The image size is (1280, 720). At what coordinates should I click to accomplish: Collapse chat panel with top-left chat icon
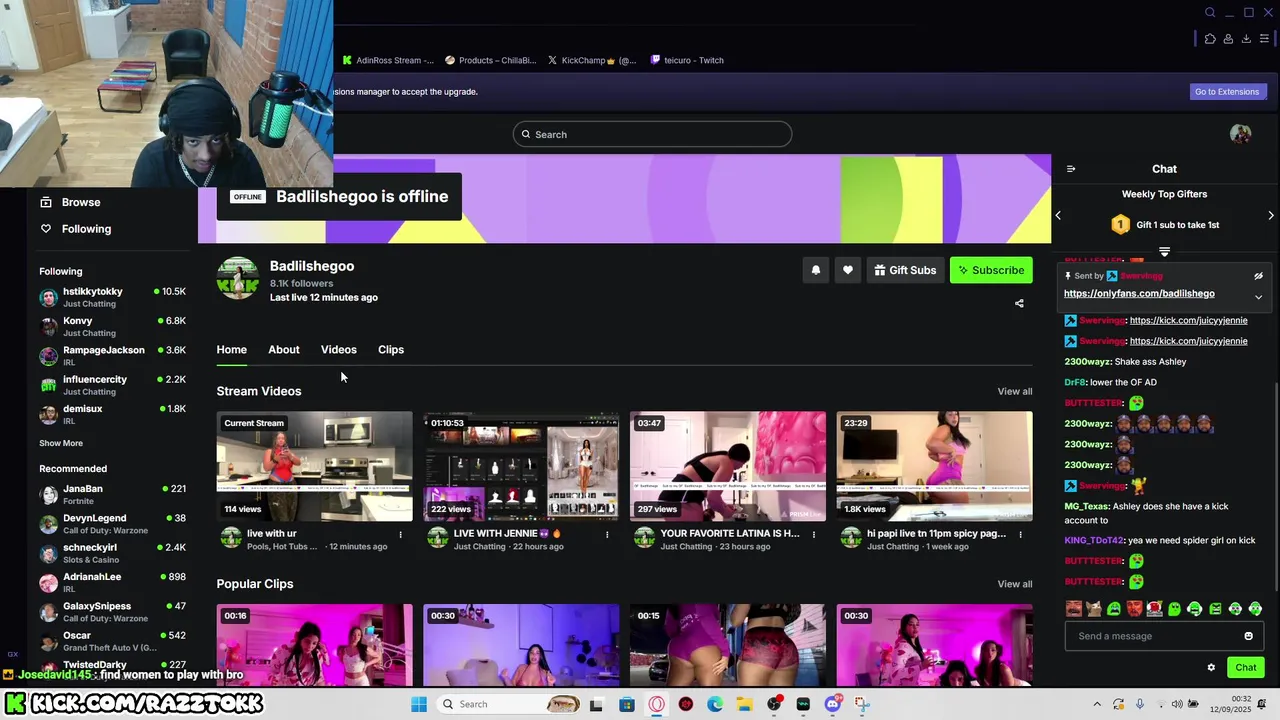pyautogui.click(x=1071, y=169)
